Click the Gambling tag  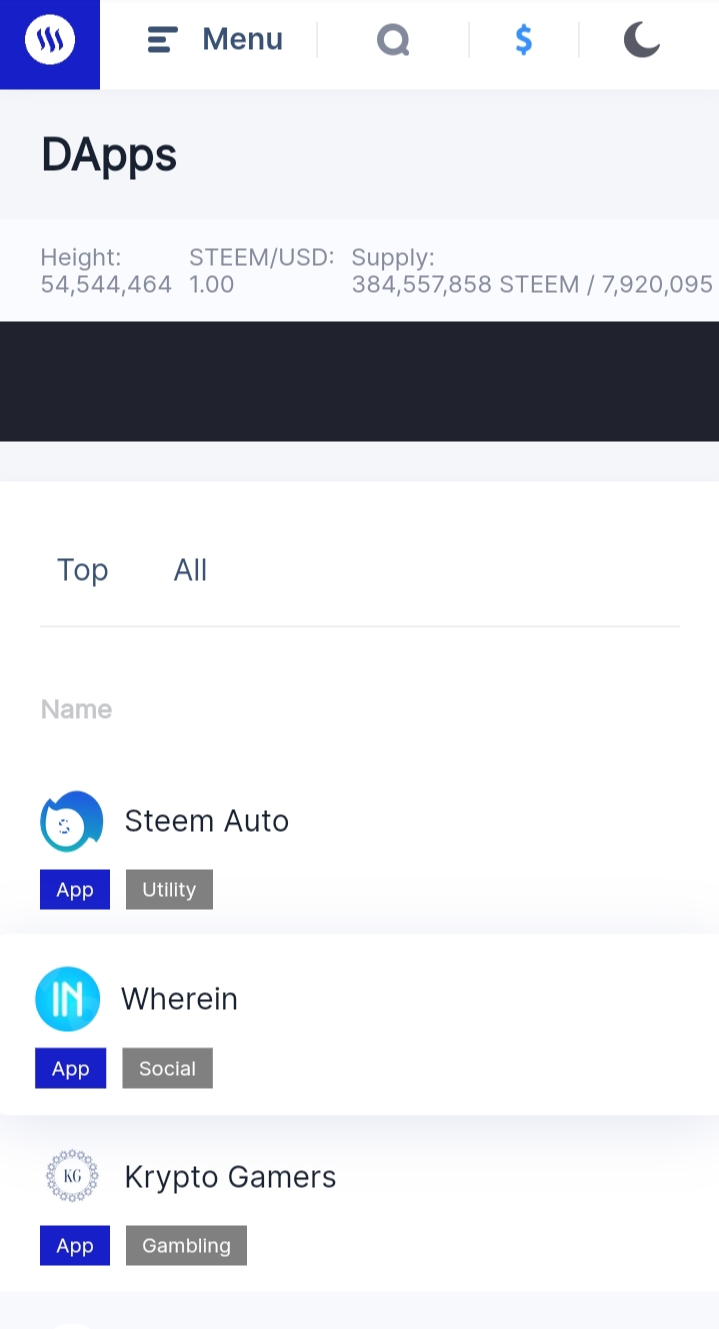point(186,1245)
